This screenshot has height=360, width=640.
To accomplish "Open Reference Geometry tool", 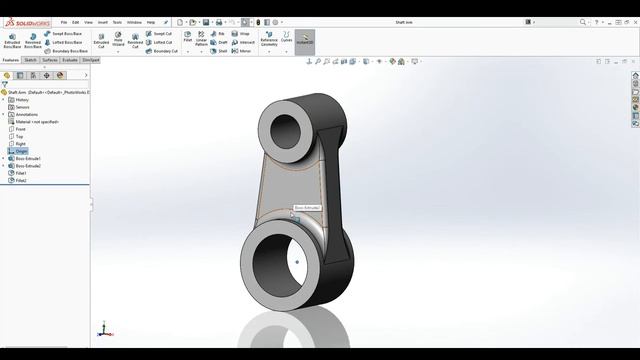I will 269,39.
